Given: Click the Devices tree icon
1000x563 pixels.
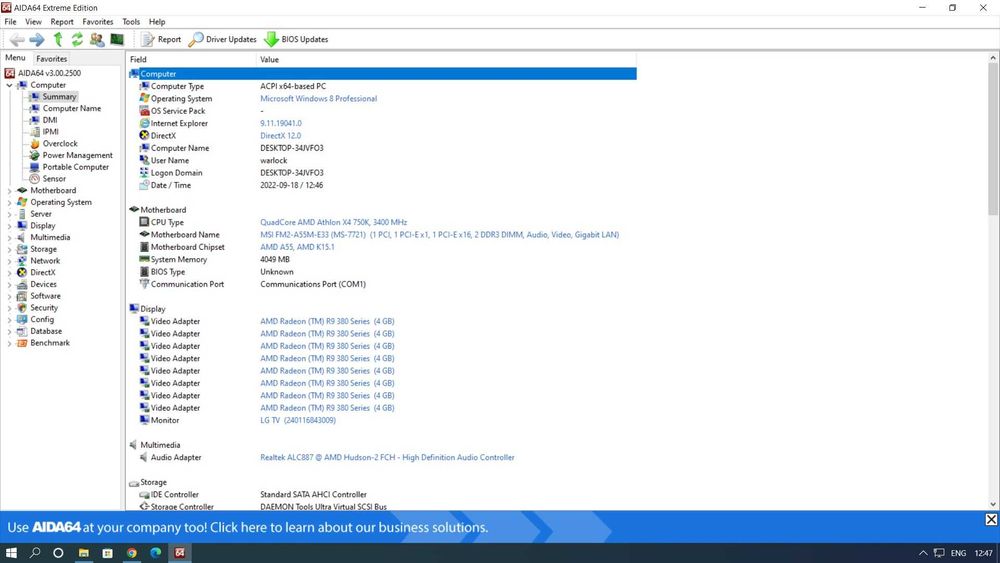Looking at the screenshot, I should [22, 284].
